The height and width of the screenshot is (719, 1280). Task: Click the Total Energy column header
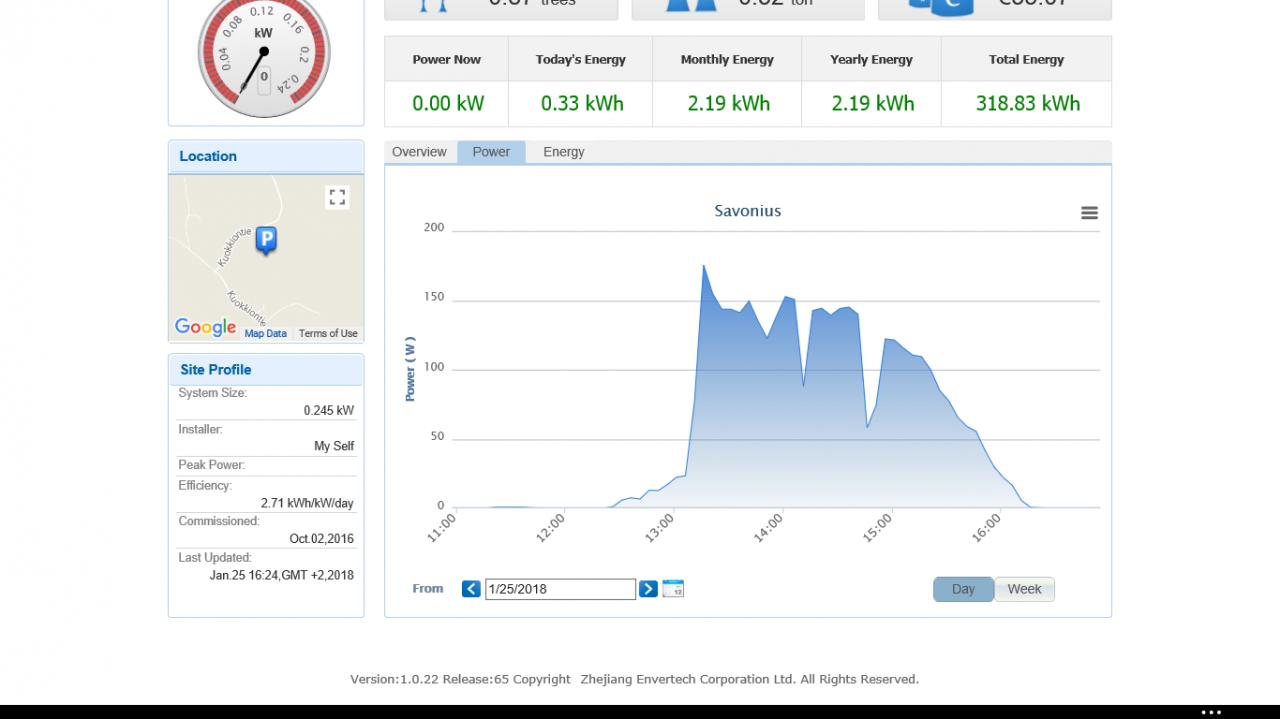(x=1027, y=59)
